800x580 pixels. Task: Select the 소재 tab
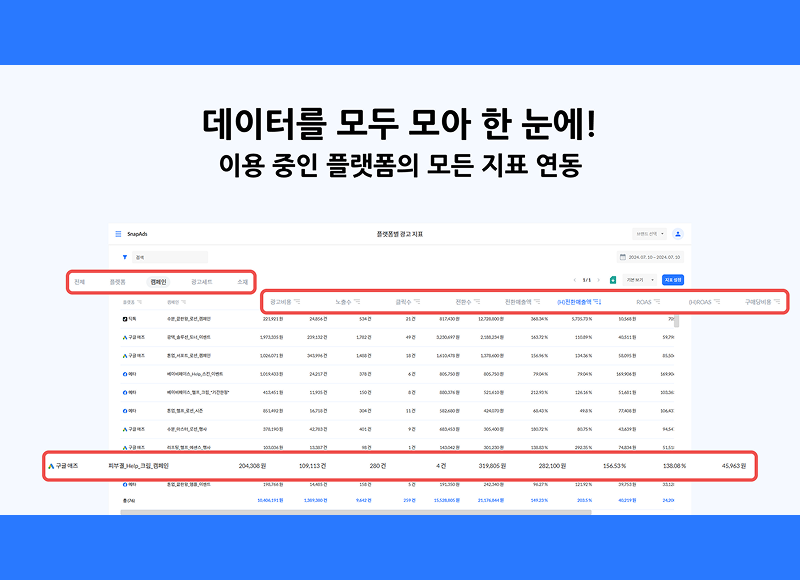pyautogui.click(x=242, y=282)
